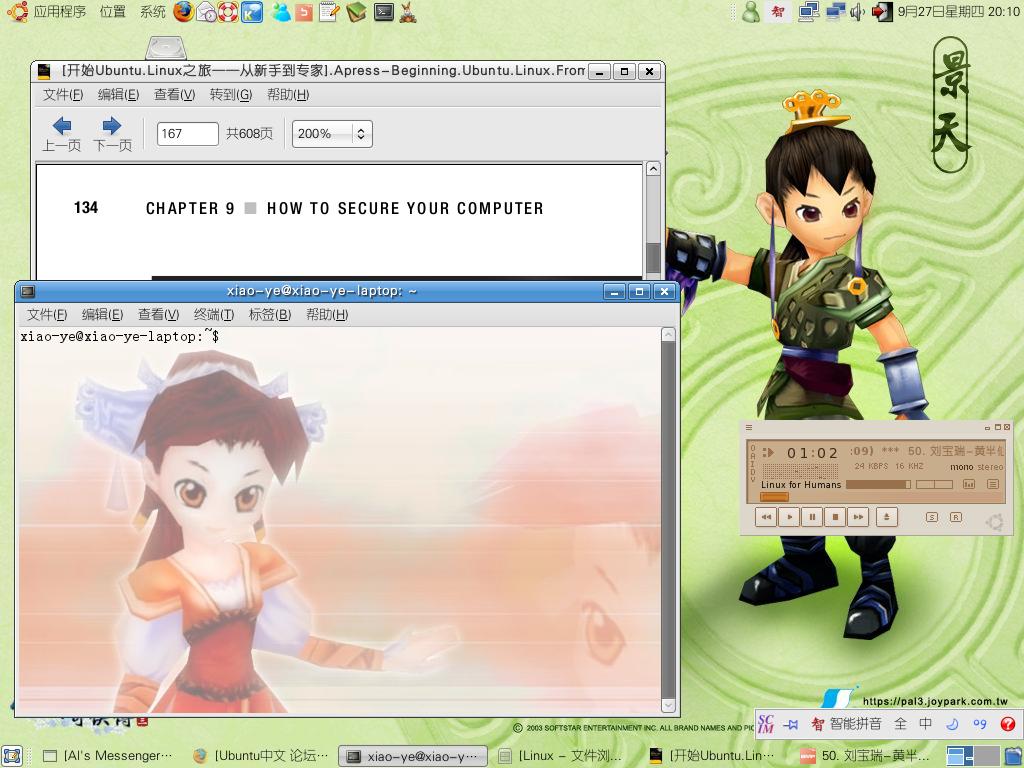Click the red 智 input method tray icon
The width and height of the screenshot is (1024, 768).
click(x=778, y=12)
